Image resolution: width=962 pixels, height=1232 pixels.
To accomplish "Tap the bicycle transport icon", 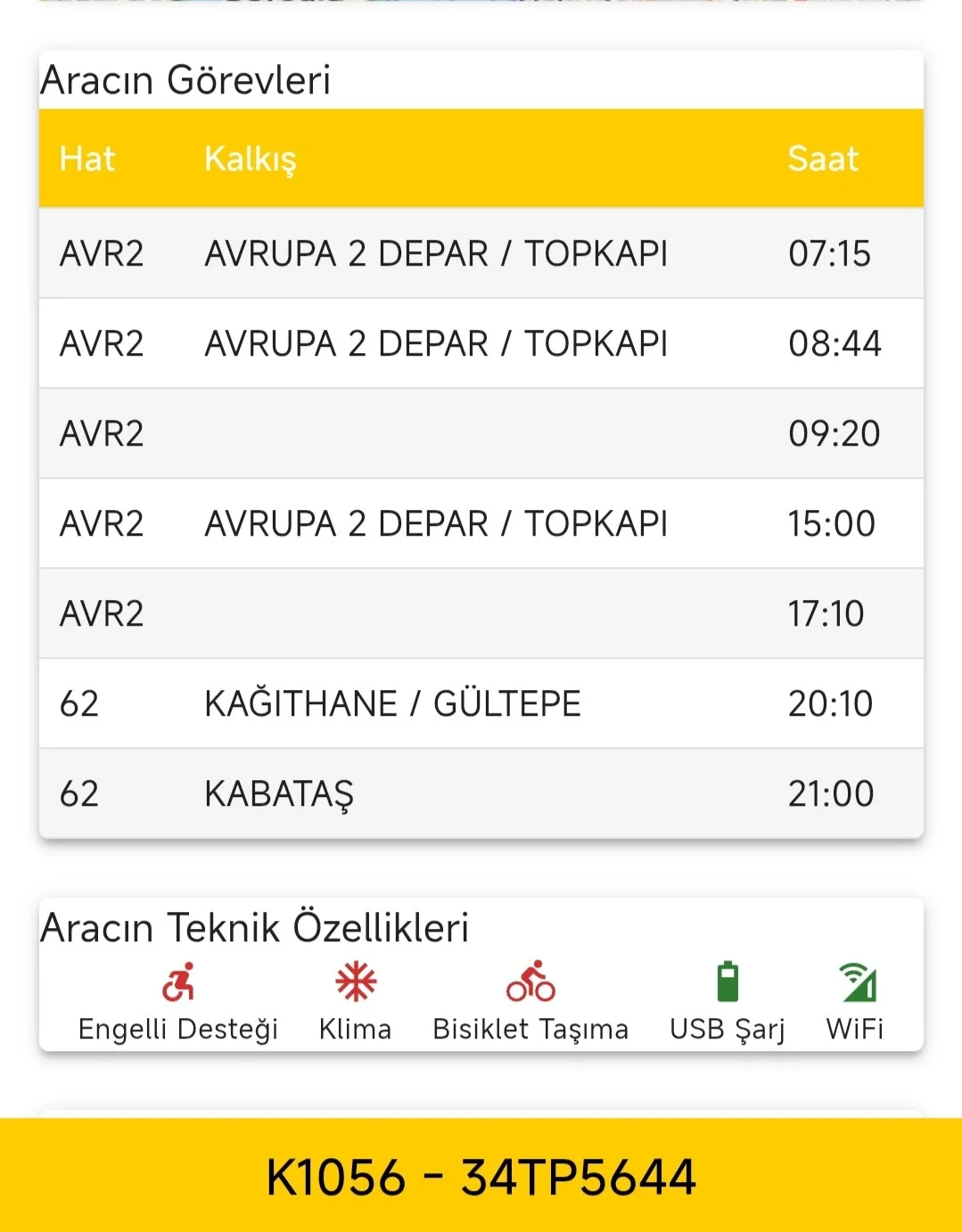I will tap(530, 982).
